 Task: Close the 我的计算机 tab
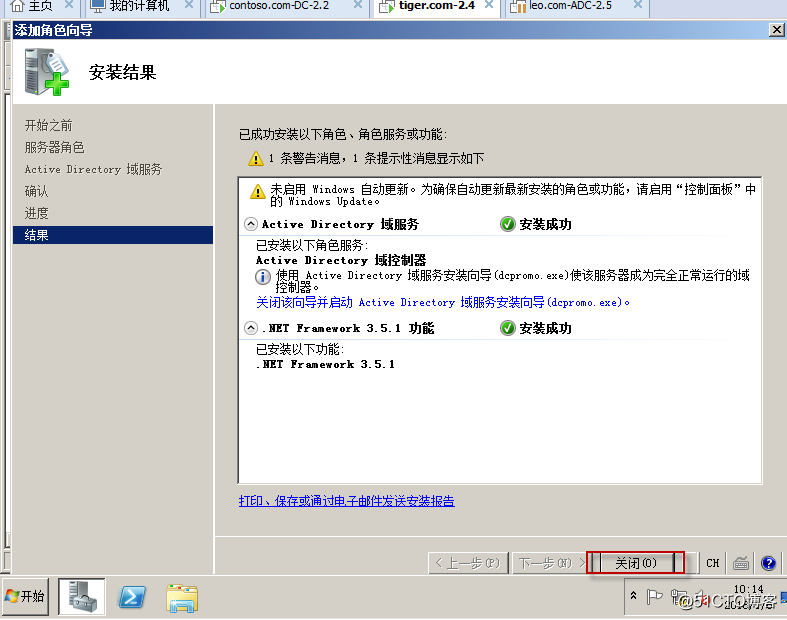tap(189, 5)
